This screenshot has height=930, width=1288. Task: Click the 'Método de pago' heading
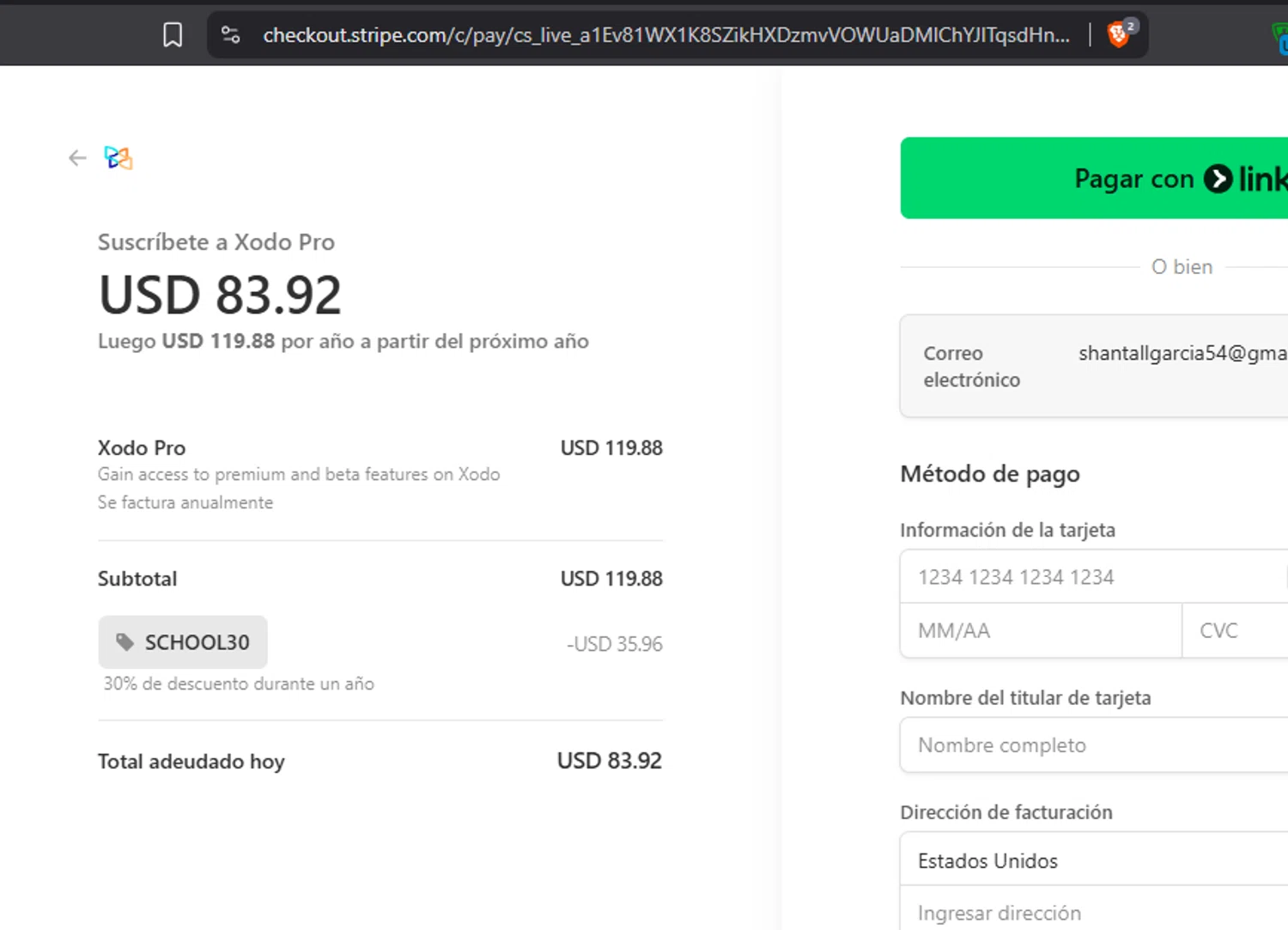[x=990, y=474]
